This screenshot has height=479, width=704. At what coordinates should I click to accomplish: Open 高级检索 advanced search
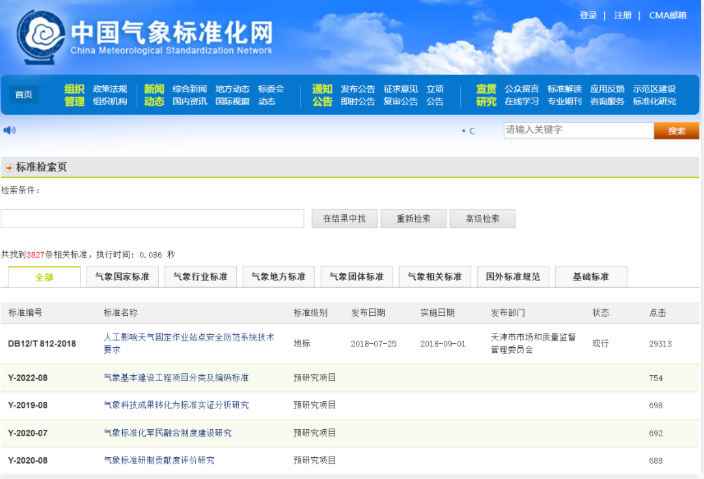coord(482,218)
